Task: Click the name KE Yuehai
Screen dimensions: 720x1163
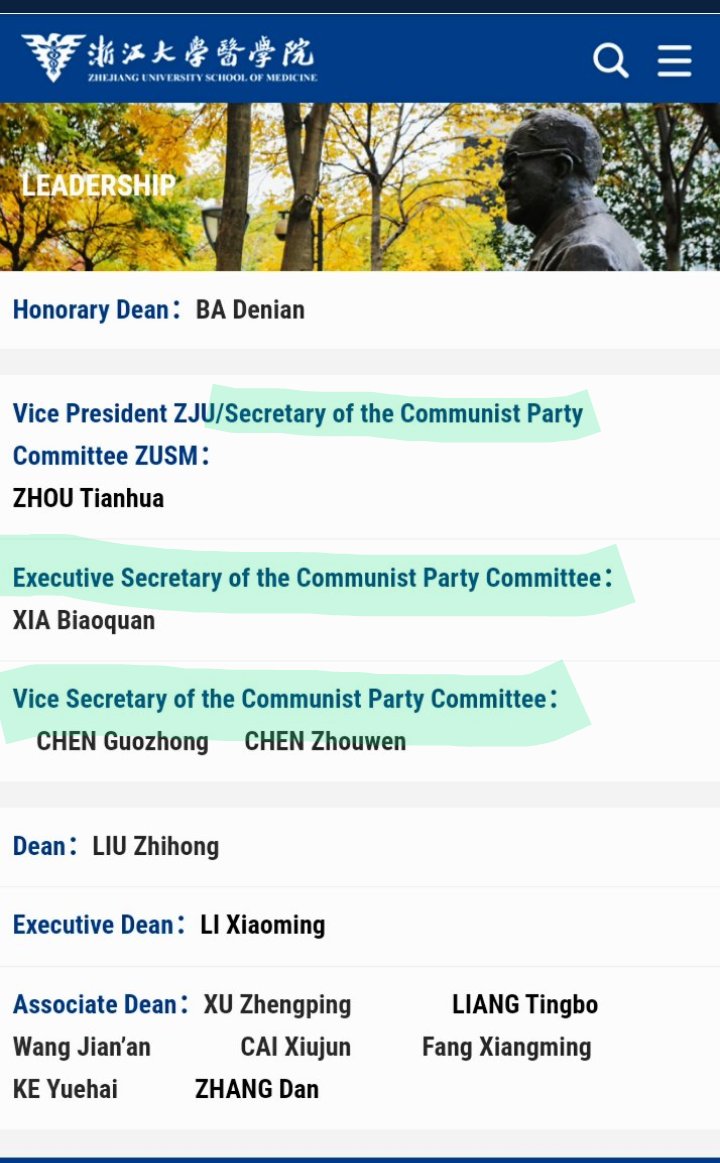Action: pos(65,1089)
